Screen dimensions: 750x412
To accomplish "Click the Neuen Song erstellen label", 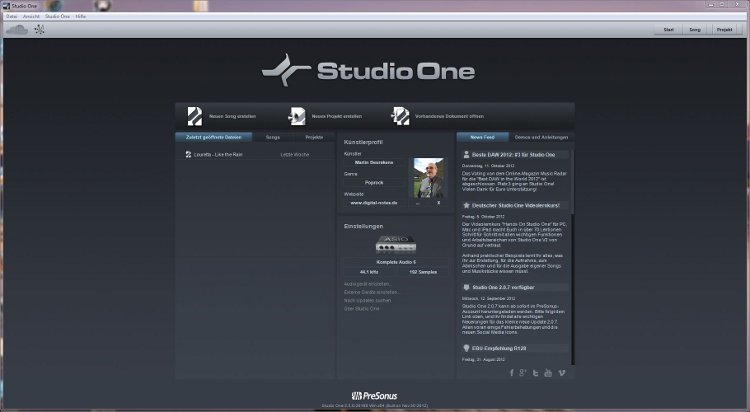I will [232, 116].
